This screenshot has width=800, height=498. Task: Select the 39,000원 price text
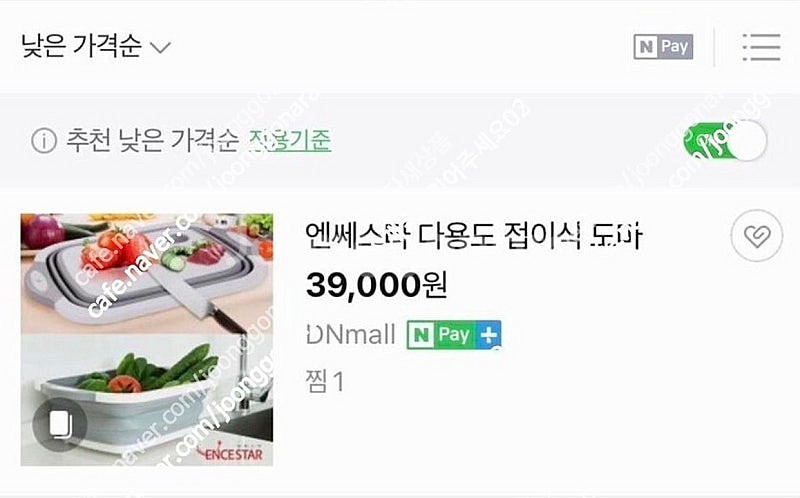tap(377, 285)
